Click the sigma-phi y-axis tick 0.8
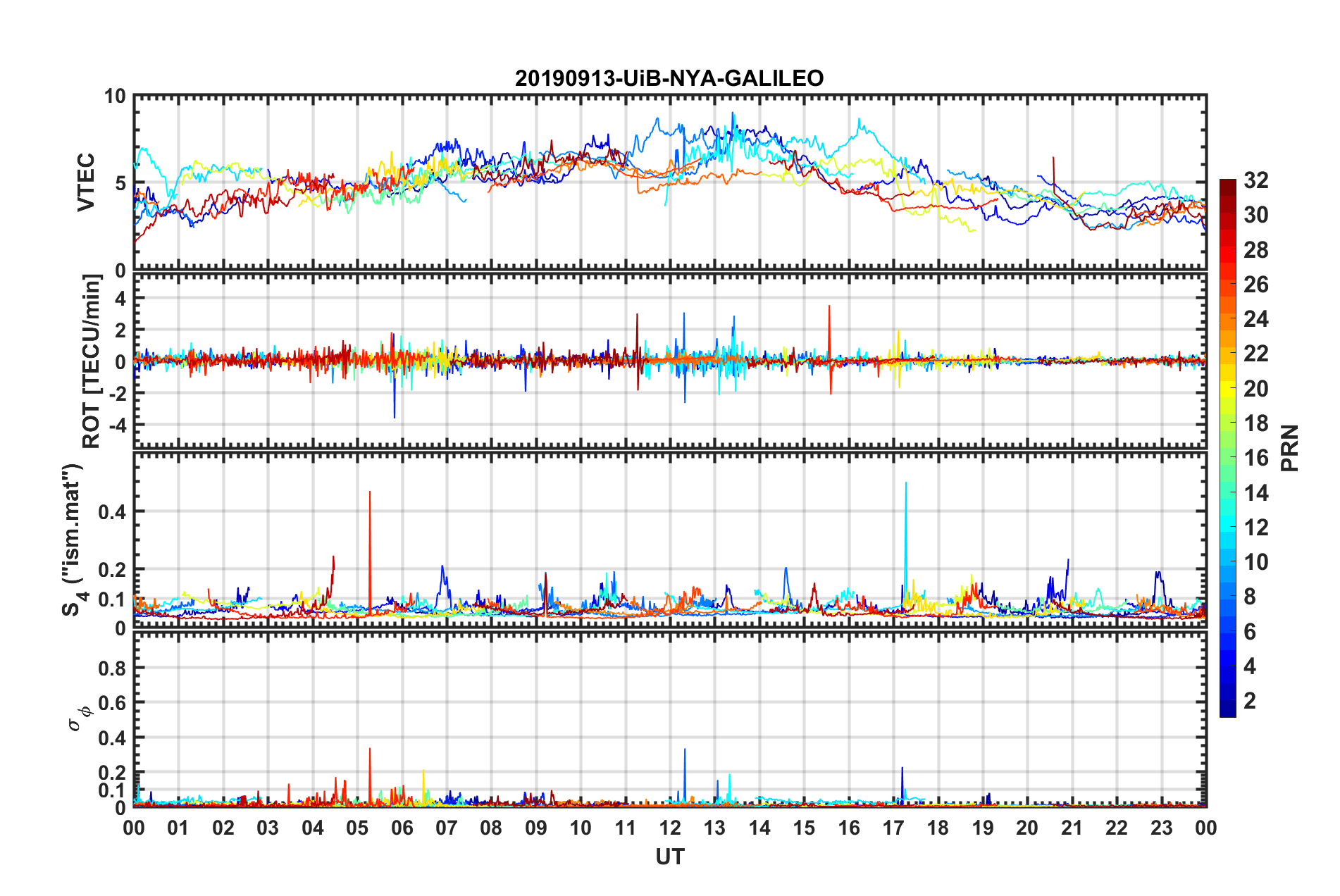This screenshot has height=896, width=1340. click(x=112, y=668)
